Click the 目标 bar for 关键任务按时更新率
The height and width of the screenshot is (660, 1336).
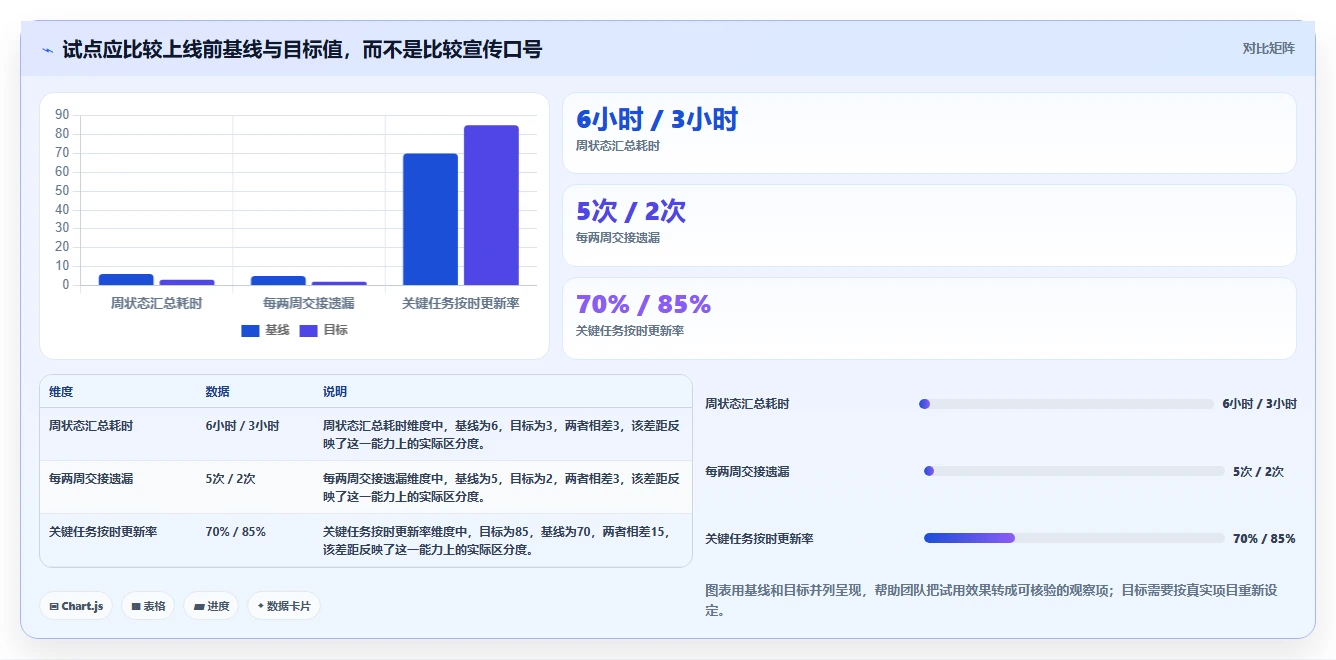tap(491, 205)
